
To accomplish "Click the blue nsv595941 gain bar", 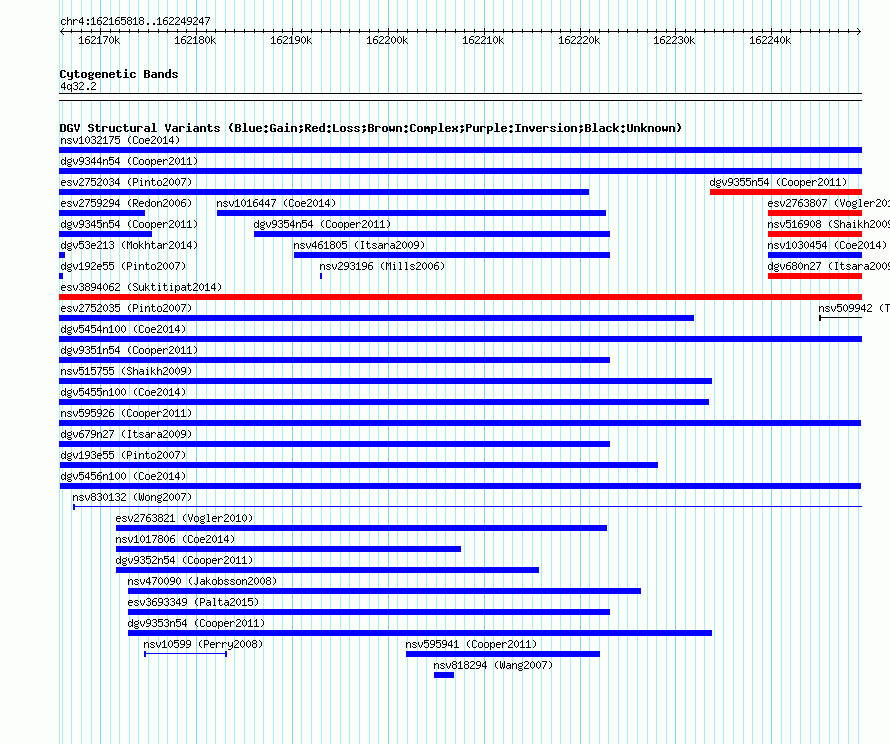I will pos(503,654).
